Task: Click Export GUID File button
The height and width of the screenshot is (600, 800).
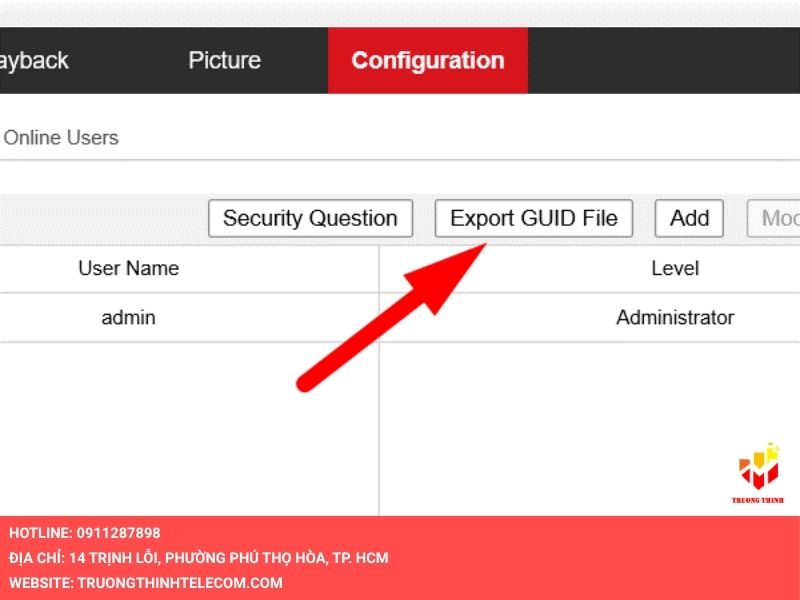Action: [534, 218]
